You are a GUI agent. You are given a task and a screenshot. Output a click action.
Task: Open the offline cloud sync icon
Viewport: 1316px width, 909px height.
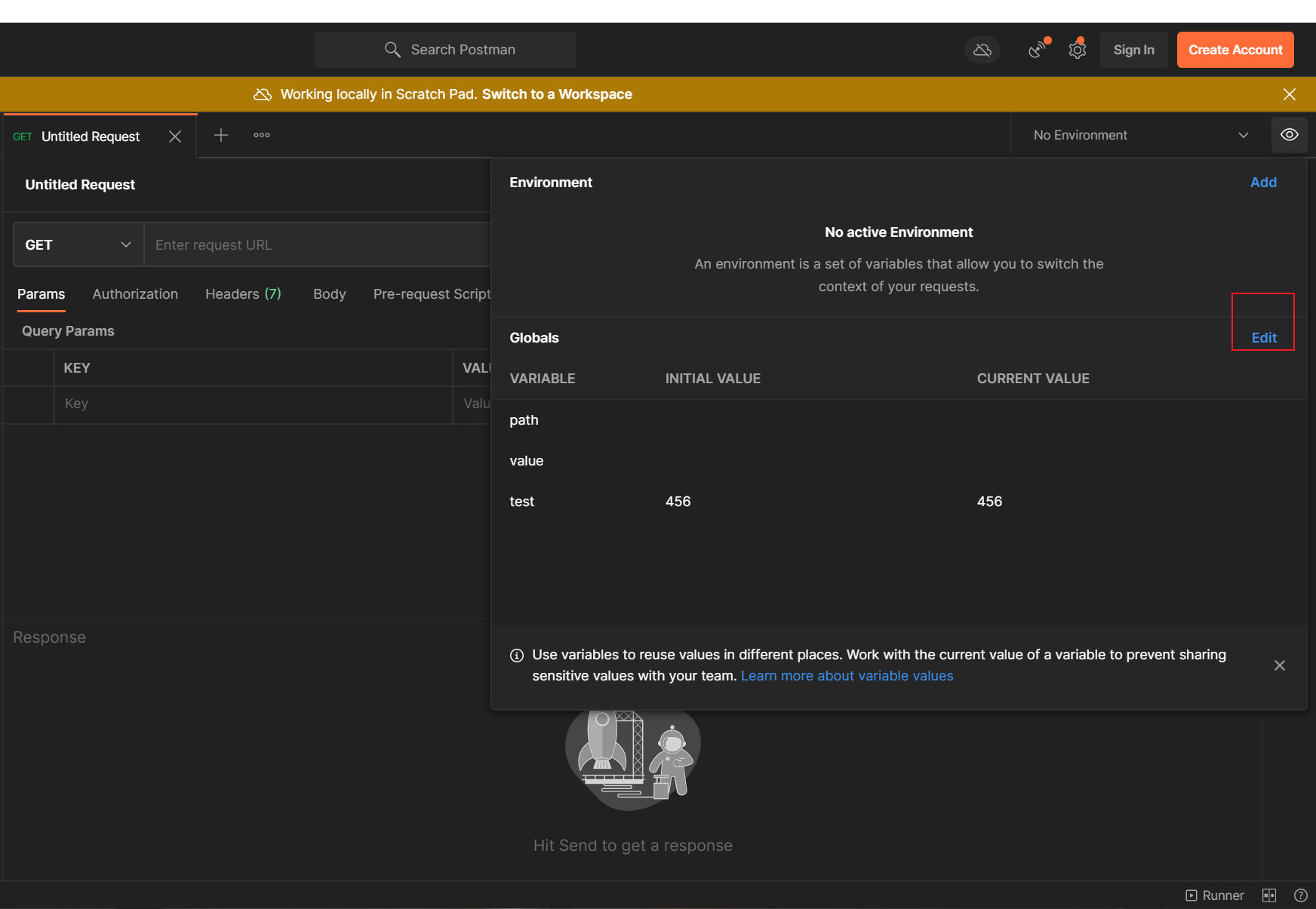tap(982, 50)
